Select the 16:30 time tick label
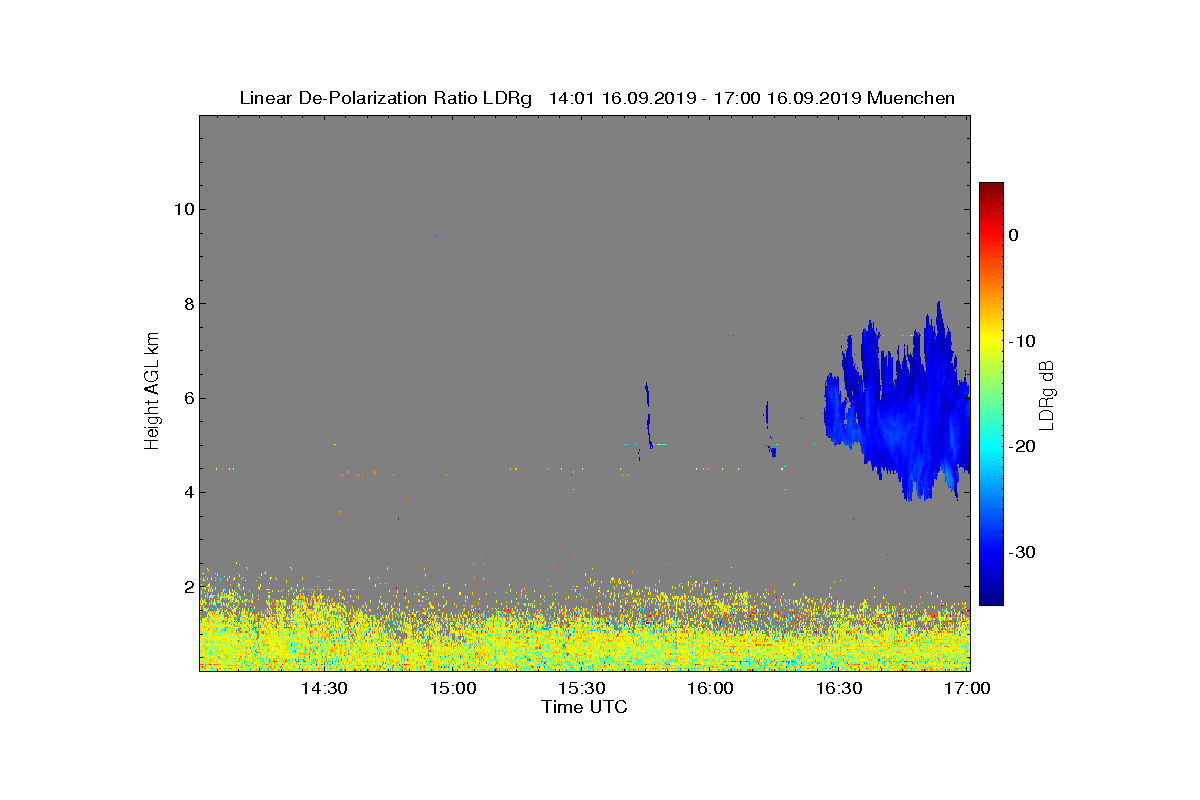Image resolution: width=1200 pixels, height=800 pixels. [x=840, y=689]
